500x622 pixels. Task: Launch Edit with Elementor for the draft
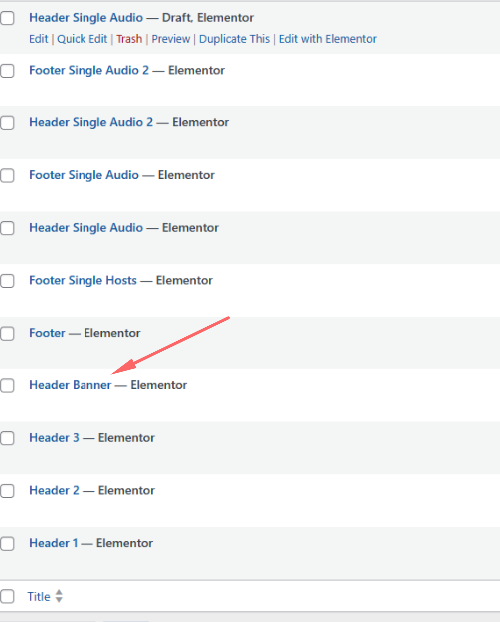(x=327, y=39)
